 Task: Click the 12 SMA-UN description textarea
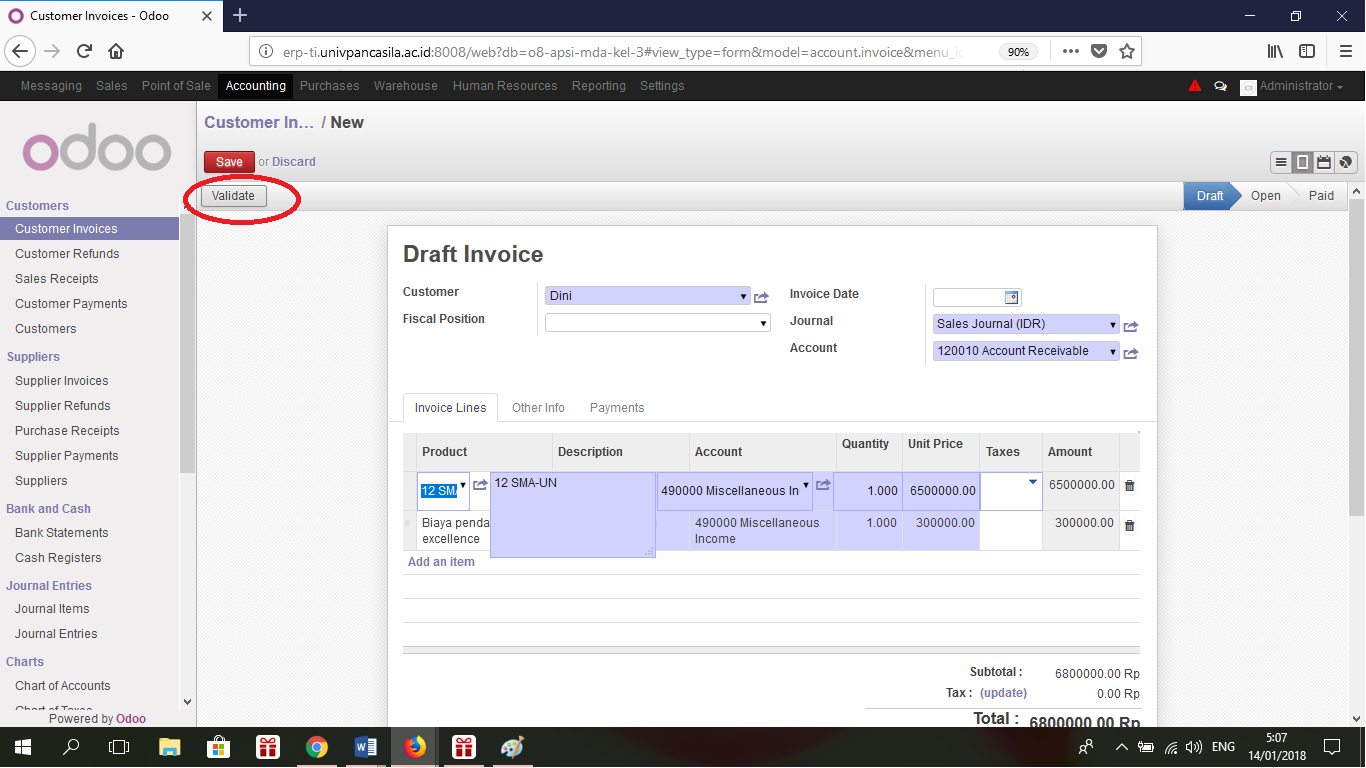click(x=573, y=514)
